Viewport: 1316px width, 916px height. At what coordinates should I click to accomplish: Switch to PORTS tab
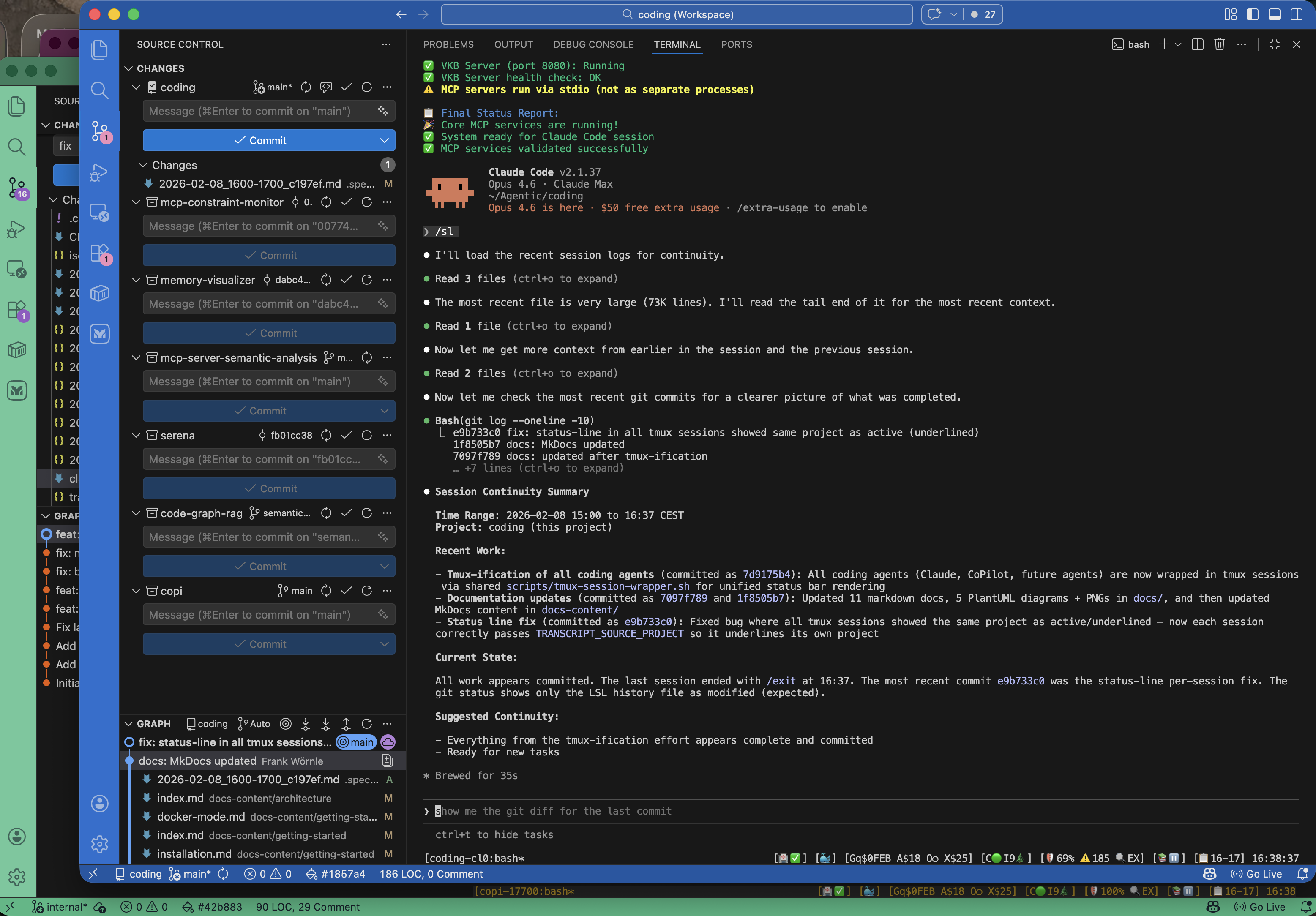coord(737,44)
